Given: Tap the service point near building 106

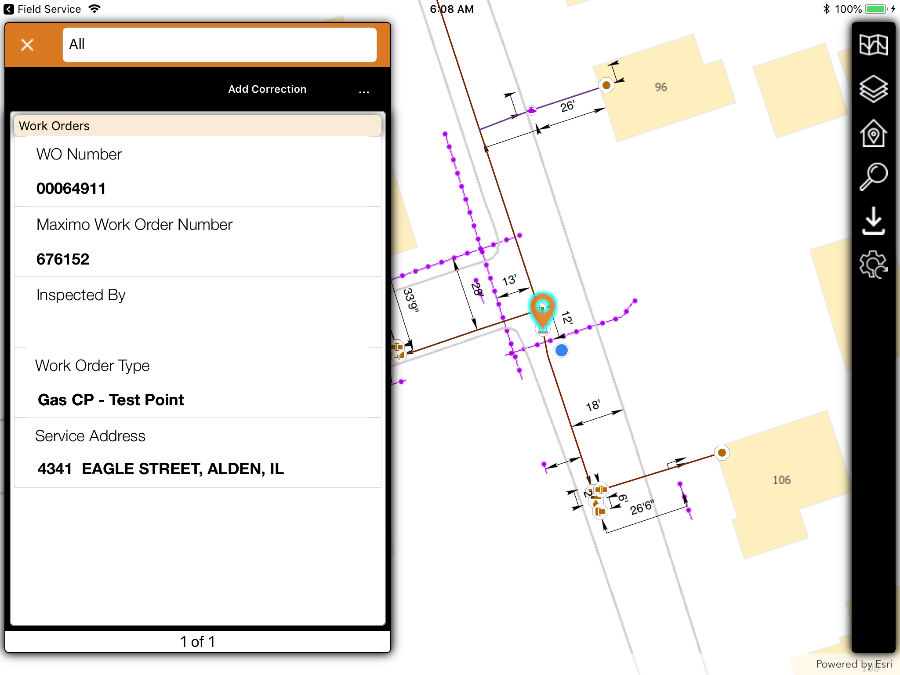Looking at the screenshot, I should (721, 453).
